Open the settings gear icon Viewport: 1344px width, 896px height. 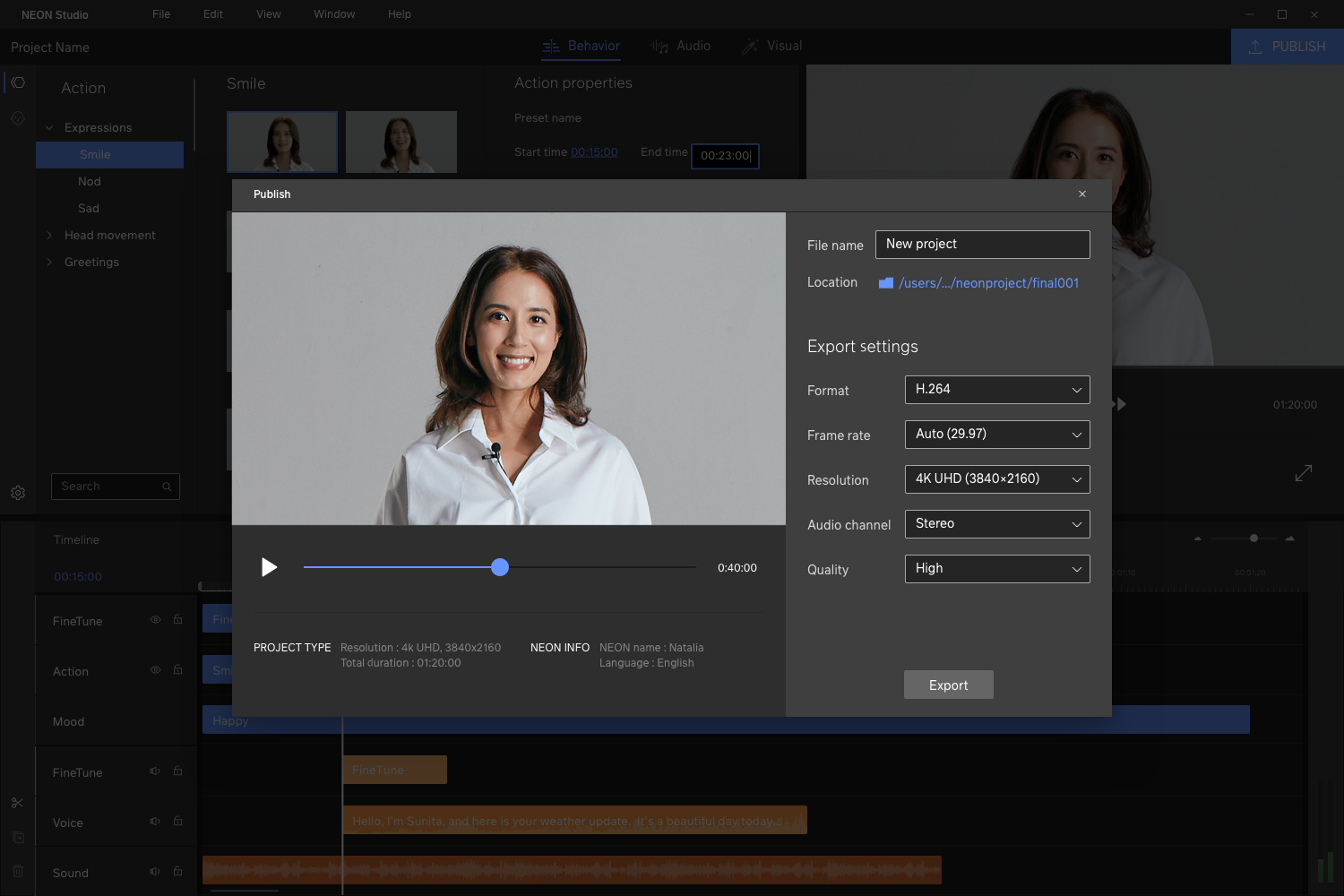pyautogui.click(x=18, y=493)
